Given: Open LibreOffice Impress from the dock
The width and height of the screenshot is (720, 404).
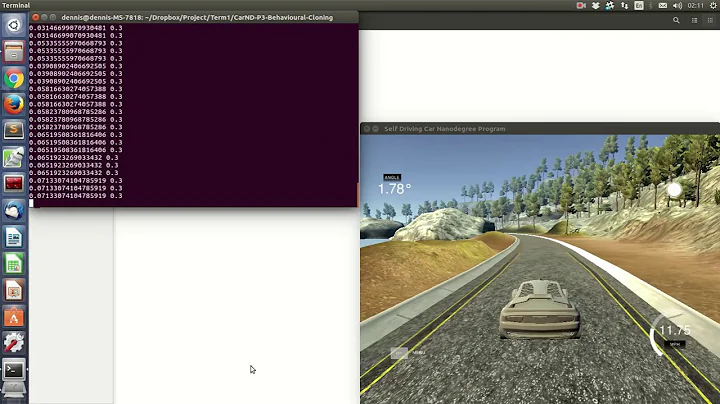Looking at the screenshot, I should click(x=14, y=290).
